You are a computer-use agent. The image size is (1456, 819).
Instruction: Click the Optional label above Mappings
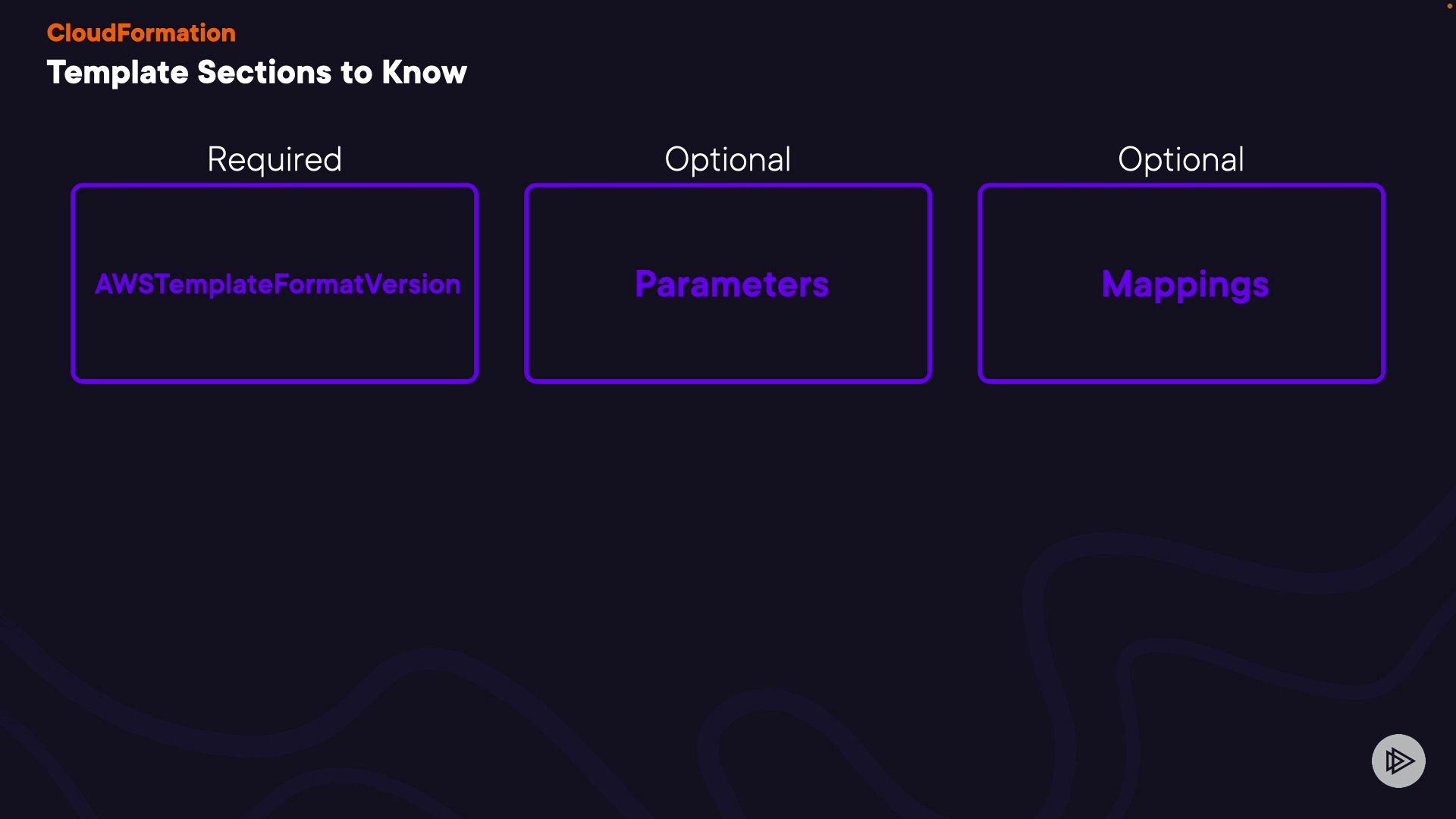click(1181, 159)
